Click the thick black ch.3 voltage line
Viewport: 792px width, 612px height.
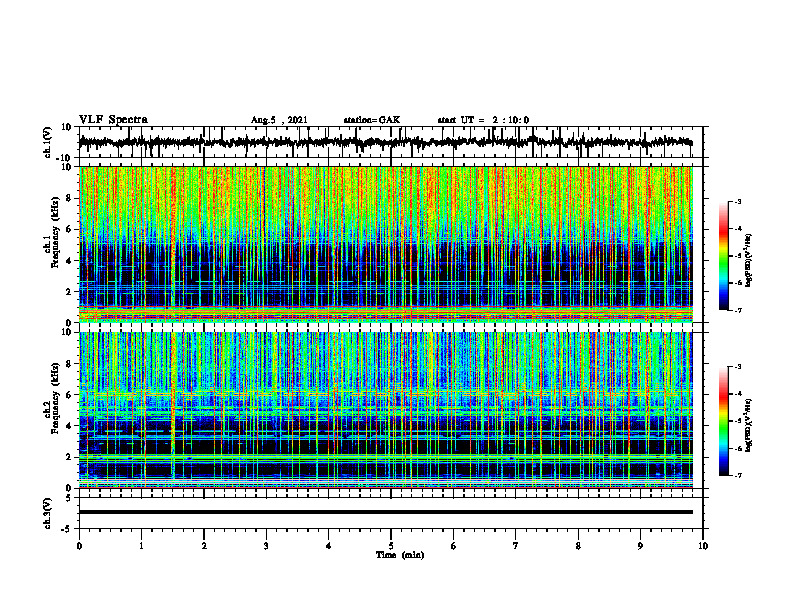click(386, 512)
